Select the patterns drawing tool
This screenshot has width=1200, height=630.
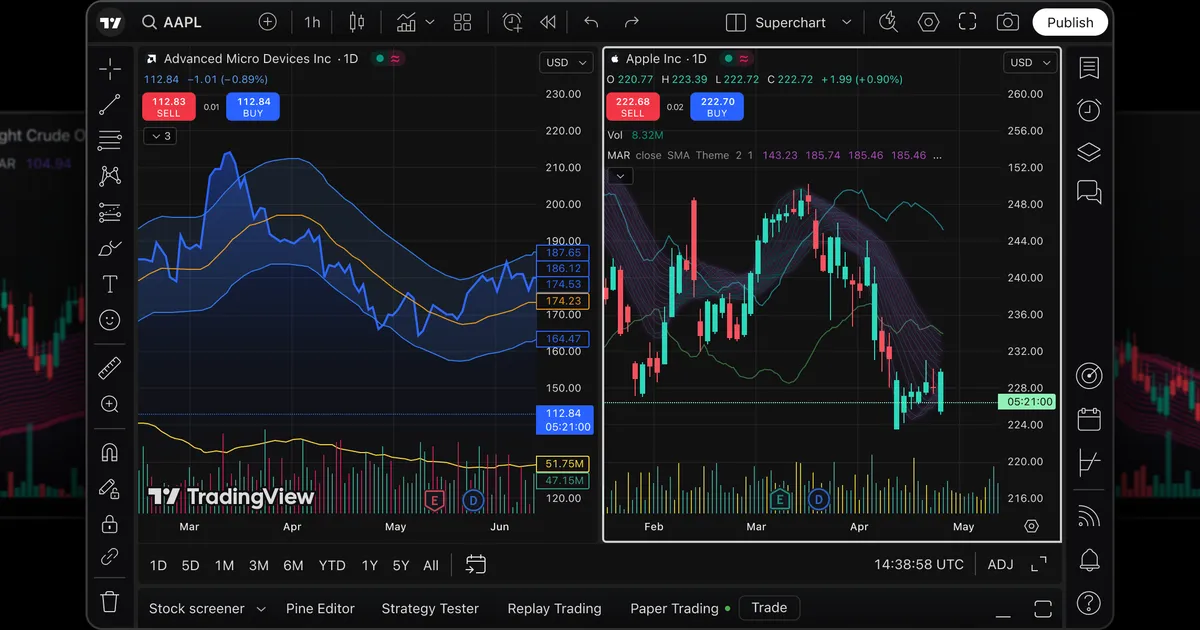(x=110, y=176)
